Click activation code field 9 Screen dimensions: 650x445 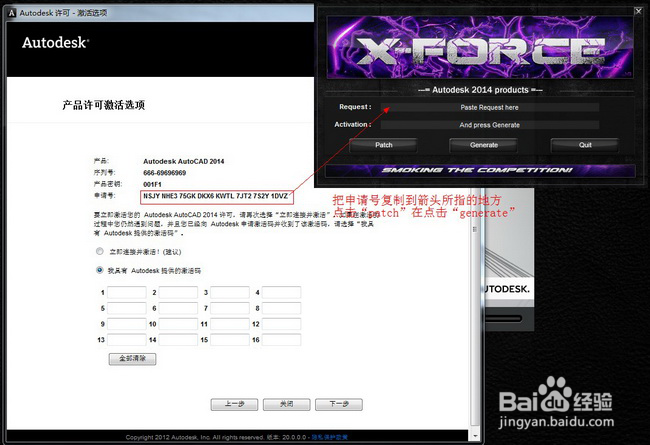click(x=126, y=324)
